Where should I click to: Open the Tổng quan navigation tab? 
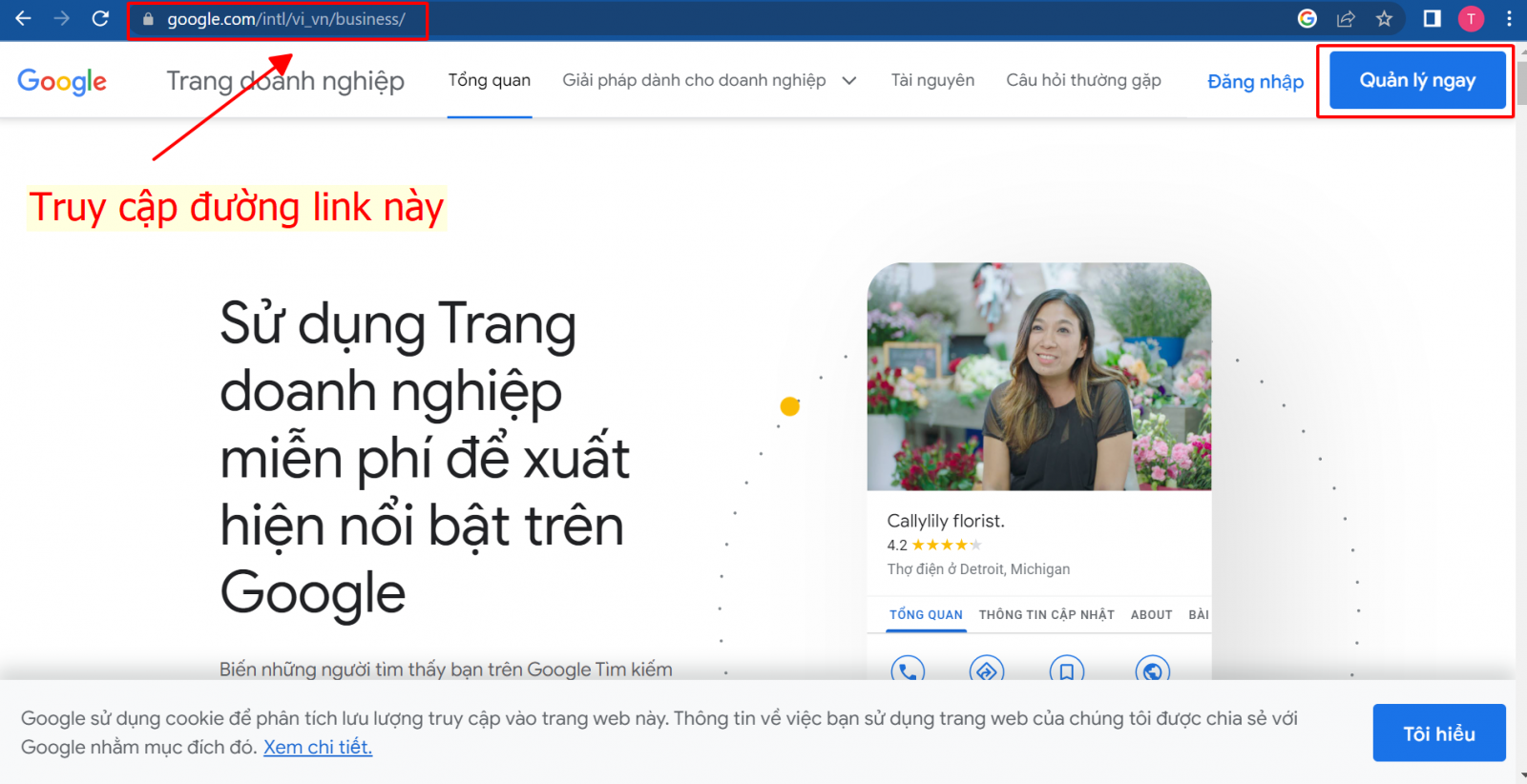(x=490, y=80)
